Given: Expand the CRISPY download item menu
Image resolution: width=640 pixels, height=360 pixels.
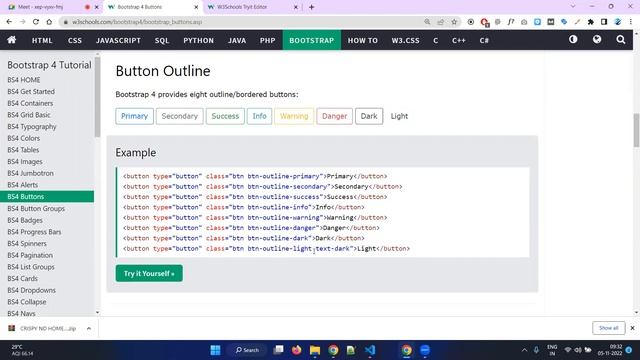Looking at the screenshot, I should pyautogui.click(x=89, y=328).
